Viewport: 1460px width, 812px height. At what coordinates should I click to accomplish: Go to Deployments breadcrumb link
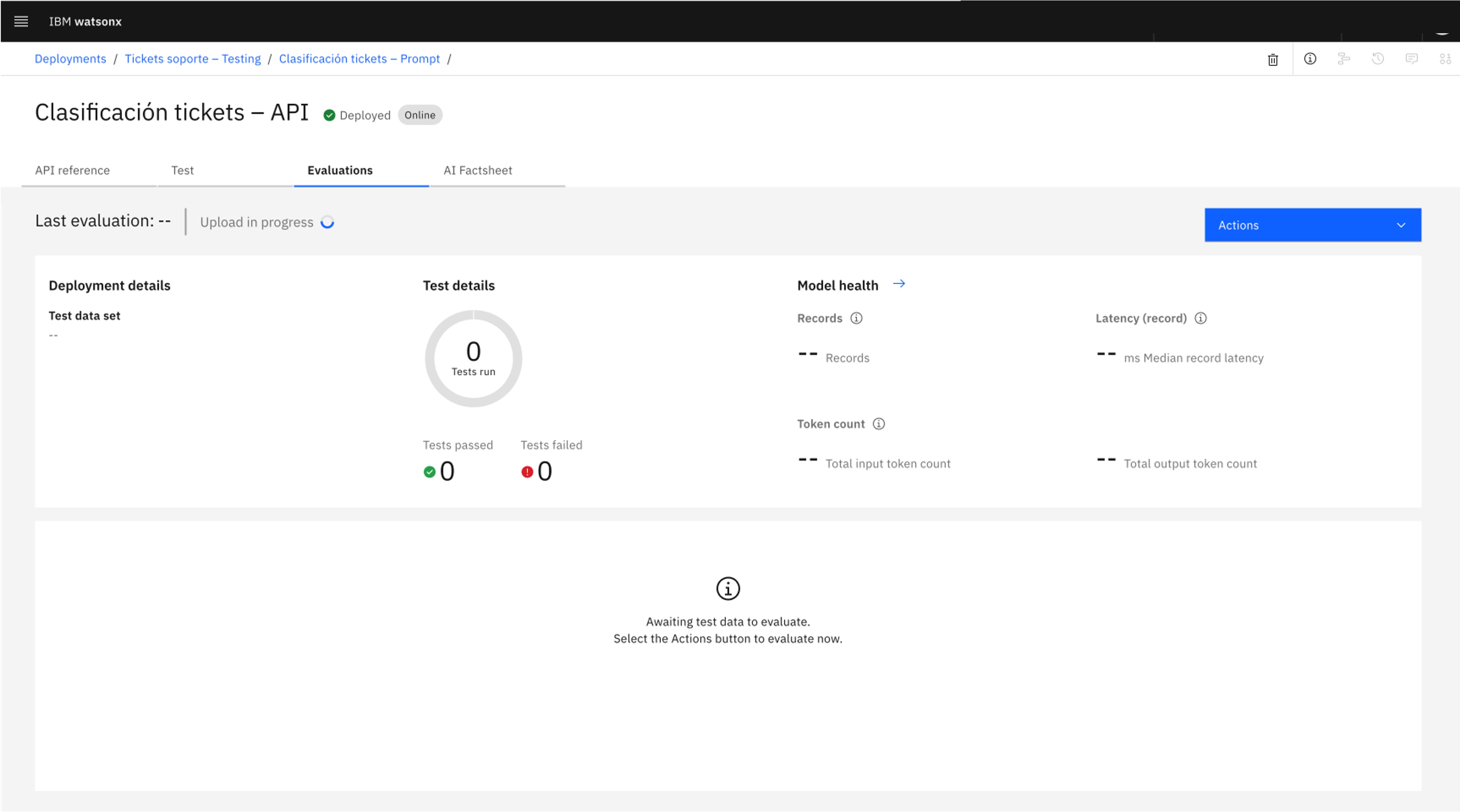point(70,59)
